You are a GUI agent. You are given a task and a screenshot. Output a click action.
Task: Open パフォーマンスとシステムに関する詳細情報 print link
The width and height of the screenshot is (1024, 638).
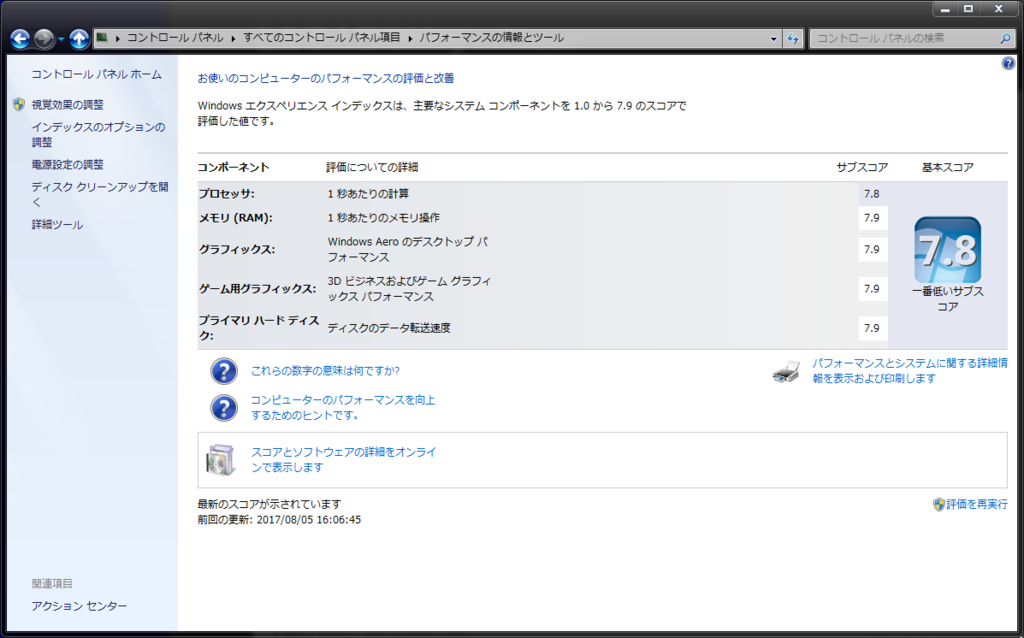pyautogui.click(x=910, y=371)
